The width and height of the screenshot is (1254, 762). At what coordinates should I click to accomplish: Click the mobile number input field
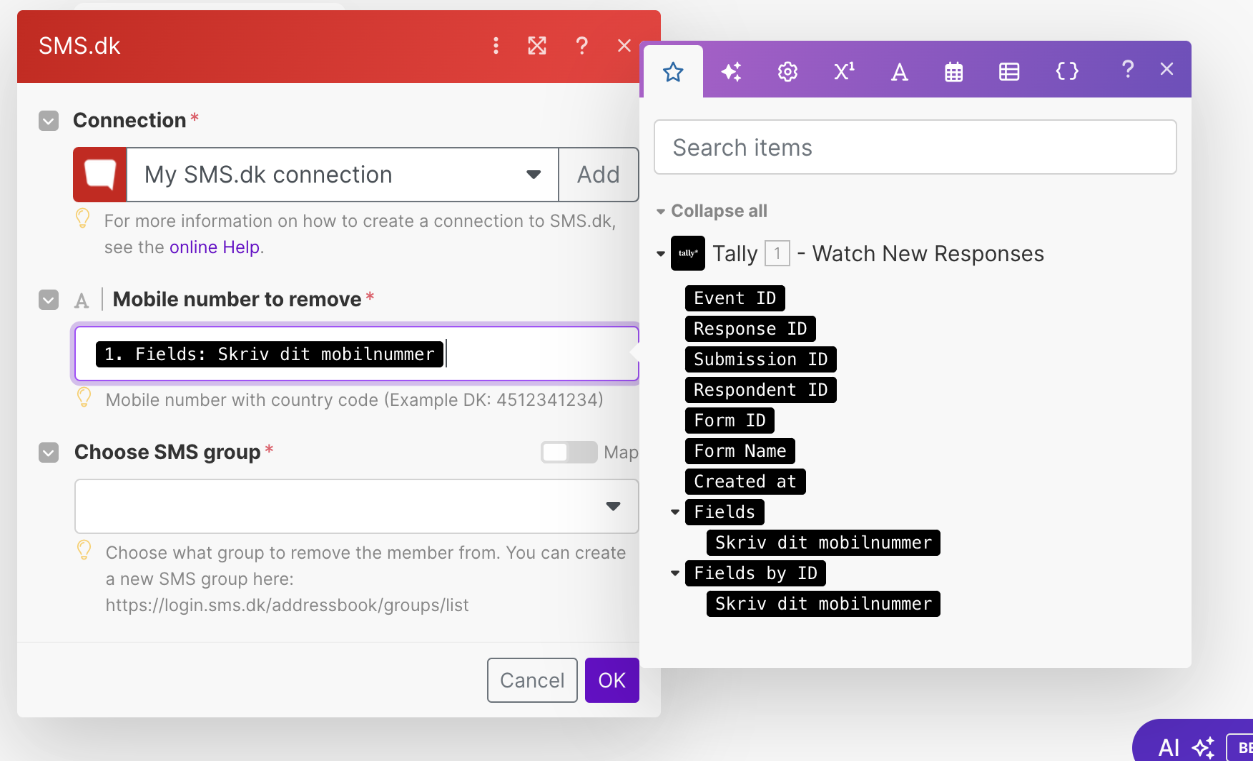pos(357,354)
